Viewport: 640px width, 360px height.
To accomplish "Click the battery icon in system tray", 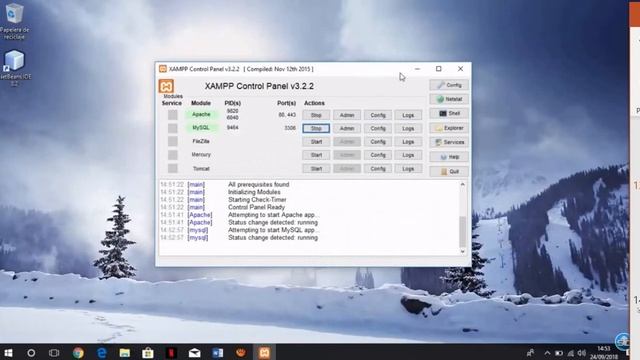I will (559, 353).
